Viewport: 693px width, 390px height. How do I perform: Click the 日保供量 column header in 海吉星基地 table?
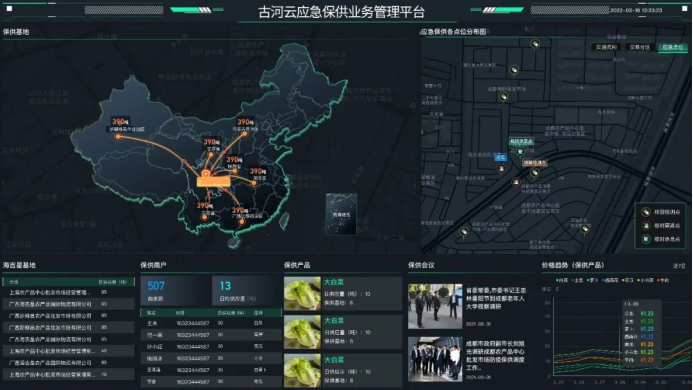(112, 282)
